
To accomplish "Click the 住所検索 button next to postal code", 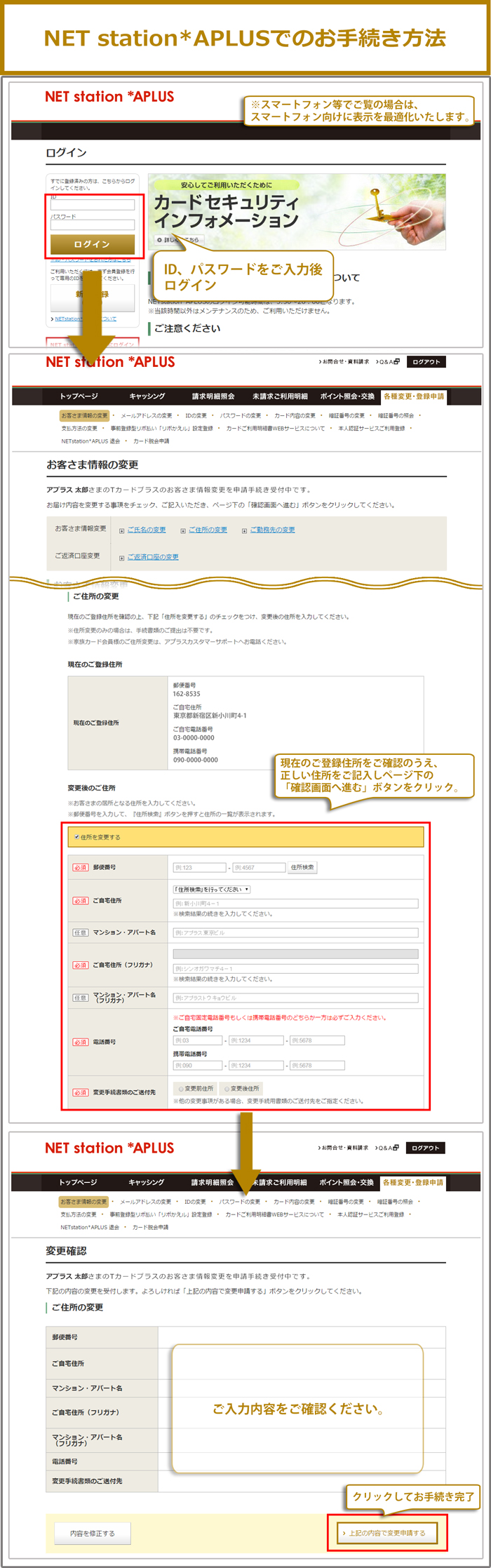I will click(x=302, y=868).
